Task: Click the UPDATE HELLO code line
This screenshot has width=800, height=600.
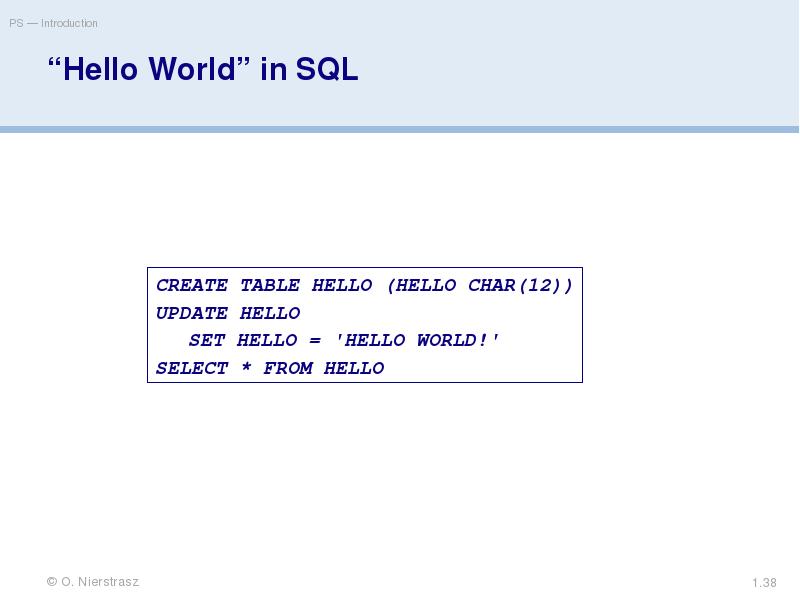Action: 228,313
